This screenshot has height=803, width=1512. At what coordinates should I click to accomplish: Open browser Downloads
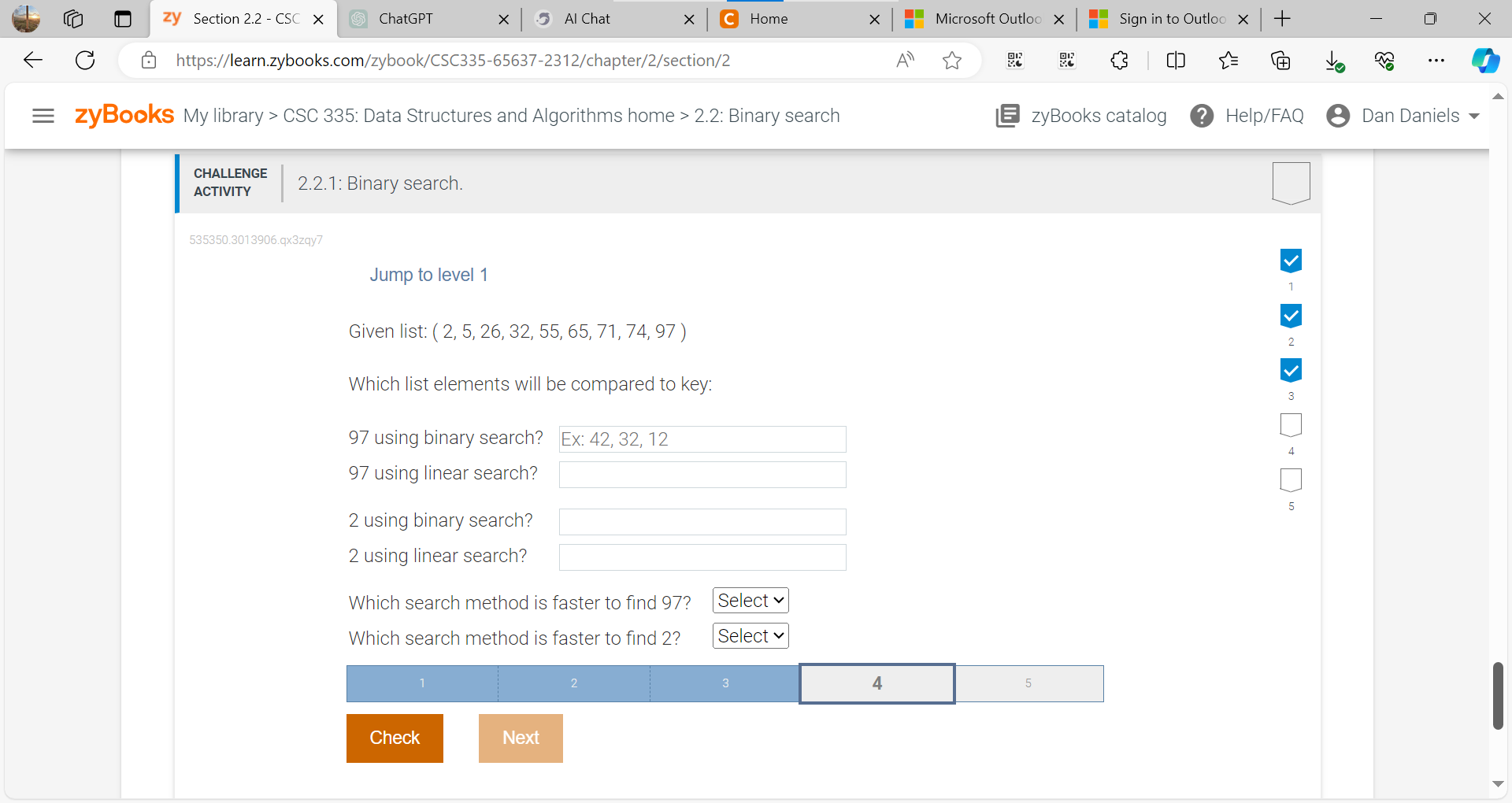[x=1332, y=60]
